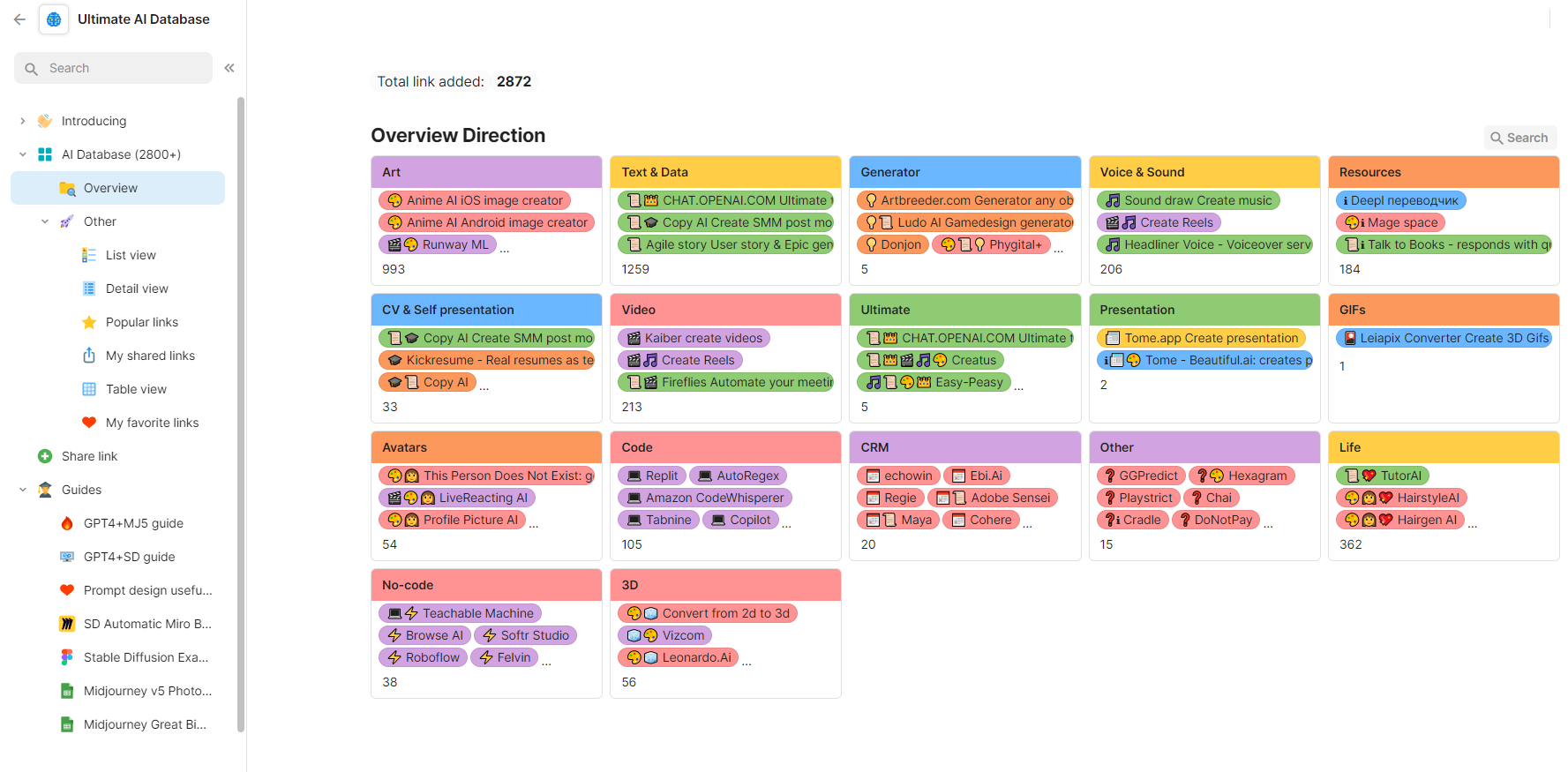
Task: Click the Overview folder icon
Action: 67,188
